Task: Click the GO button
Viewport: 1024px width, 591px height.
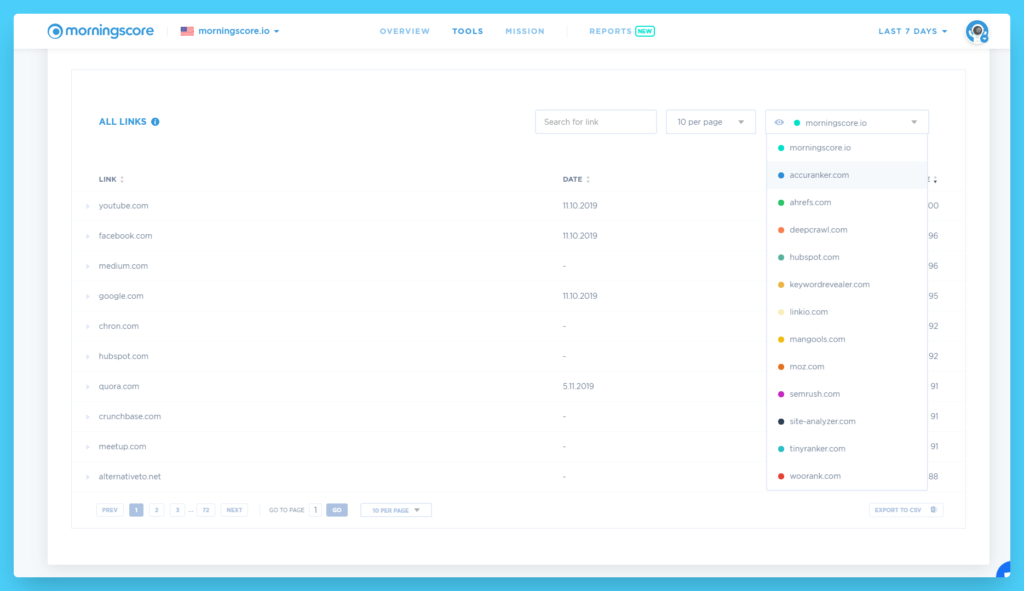Action: tap(337, 510)
